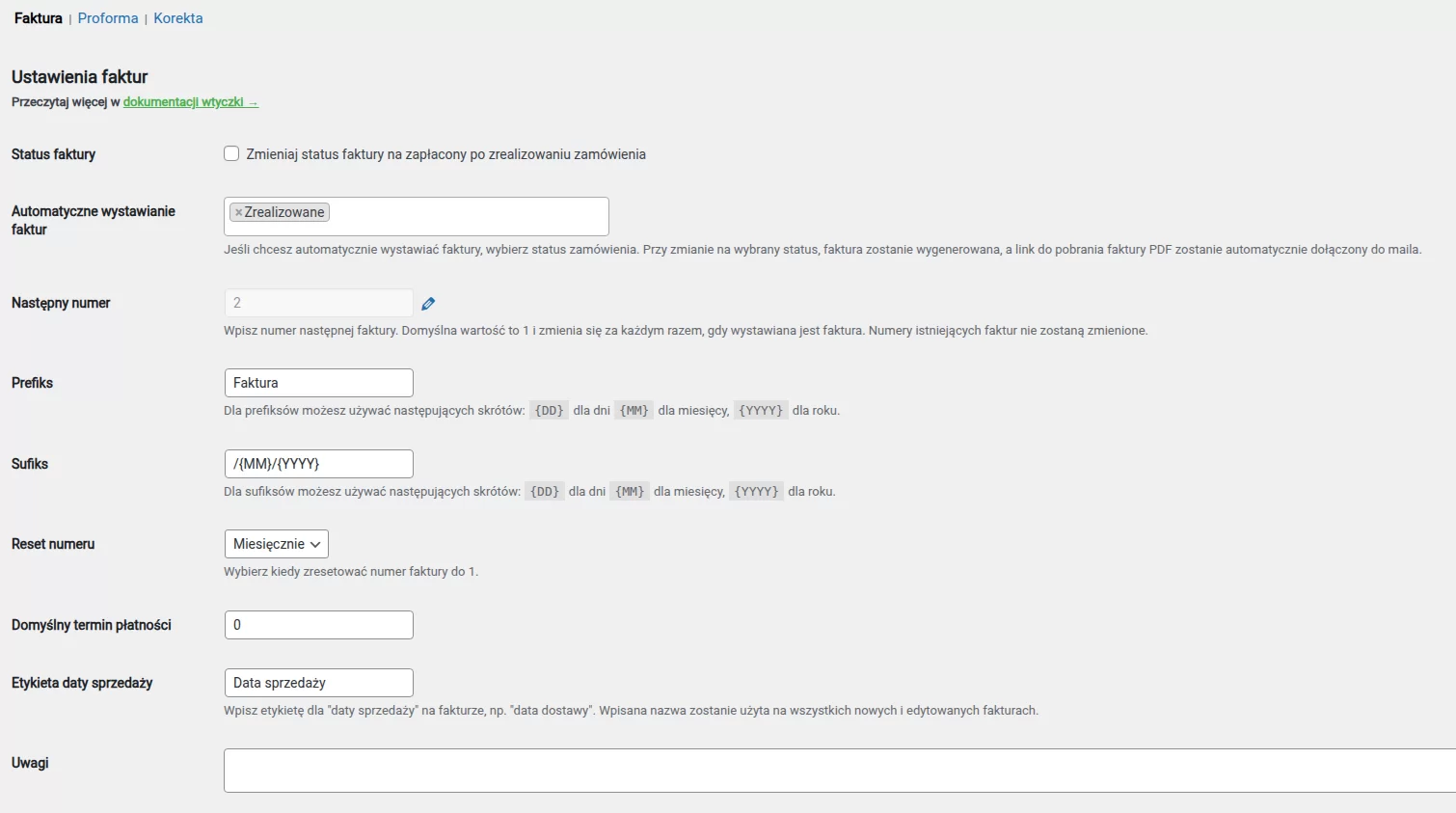Click the Zmieniaj status faktury checkbox label
This screenshot has height=813, width=1456.
[x=445, y=154]
